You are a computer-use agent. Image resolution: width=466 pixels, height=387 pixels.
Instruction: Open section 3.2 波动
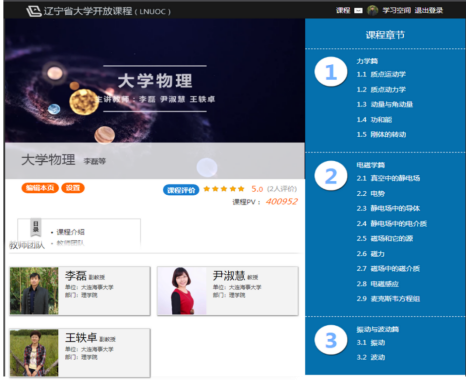[x=371, y=358]
